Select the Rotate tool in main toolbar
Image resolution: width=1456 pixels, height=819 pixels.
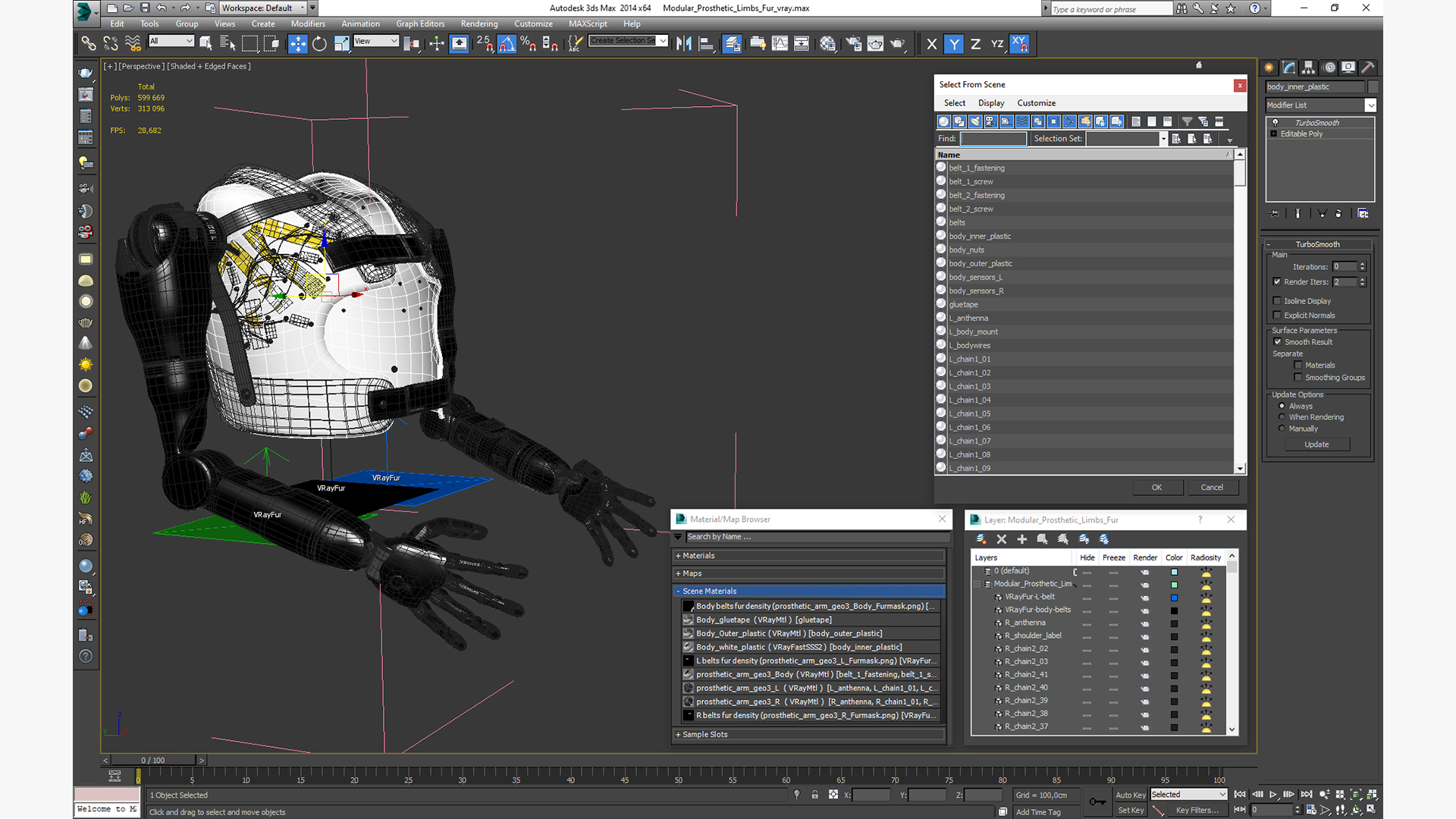click(x=319, y=44)
